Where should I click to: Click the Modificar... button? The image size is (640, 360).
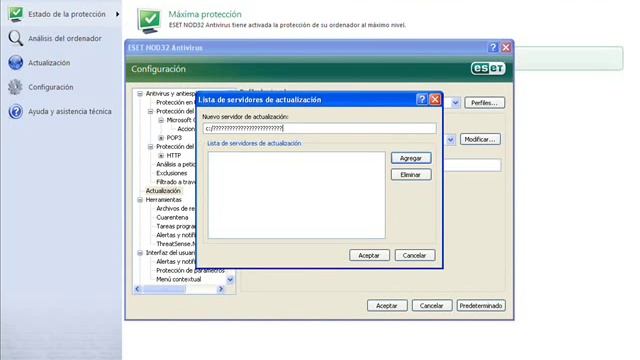coord(480,139)
